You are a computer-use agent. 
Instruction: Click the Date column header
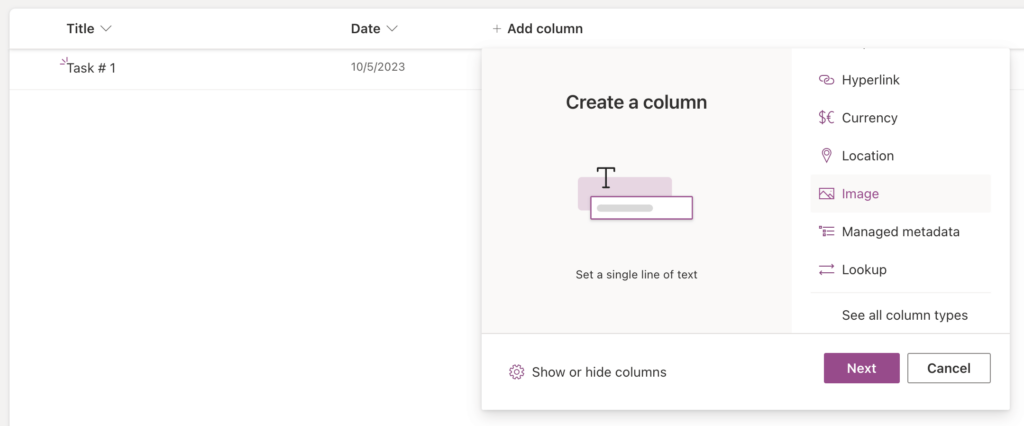click(x=374, y=29)
